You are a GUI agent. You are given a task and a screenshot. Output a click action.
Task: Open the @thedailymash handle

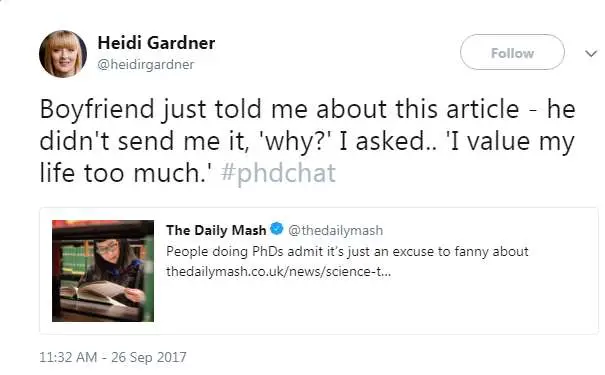(x=336, y=230)
